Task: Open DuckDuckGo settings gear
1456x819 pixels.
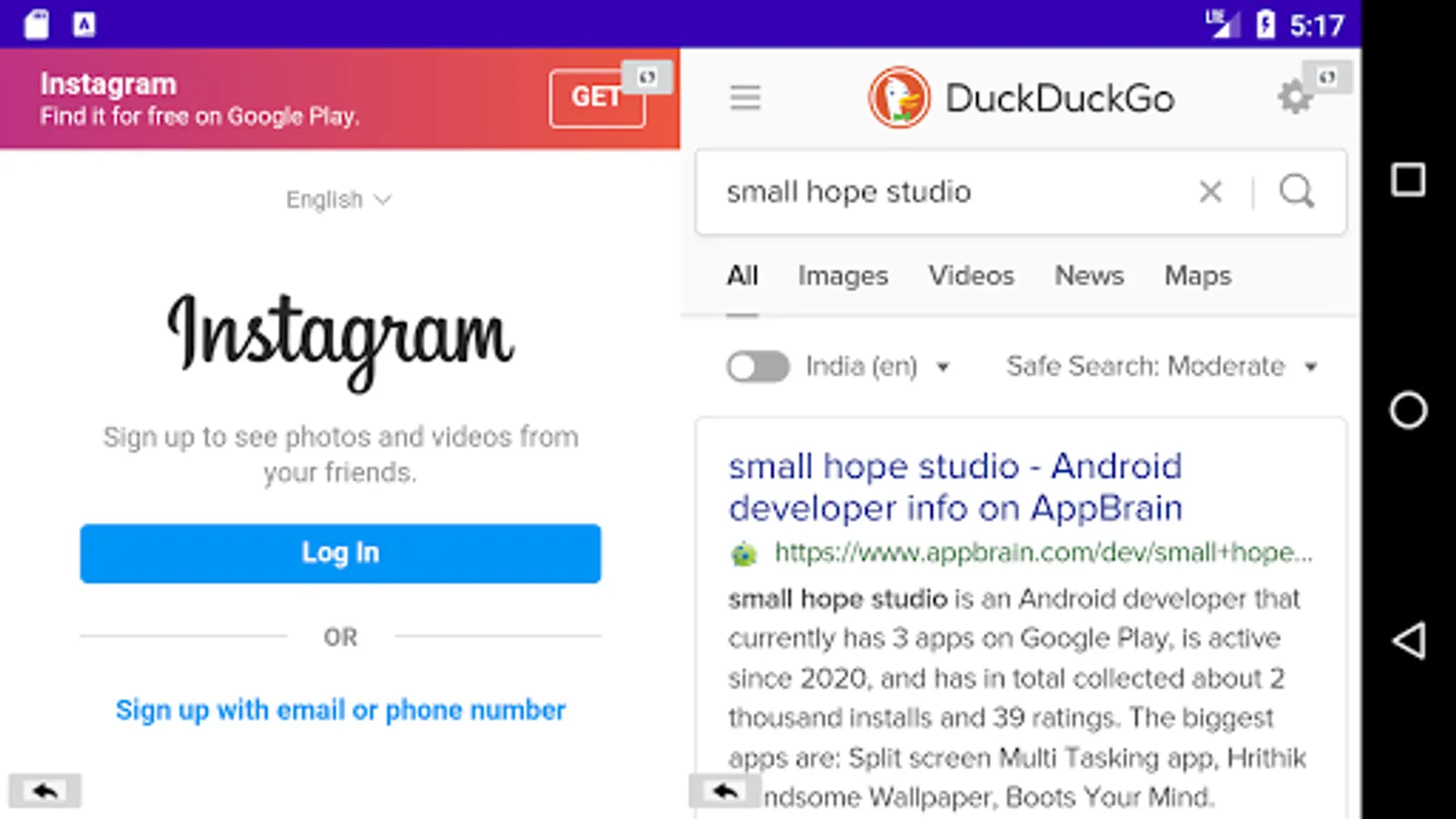Action: (1294, 97)
